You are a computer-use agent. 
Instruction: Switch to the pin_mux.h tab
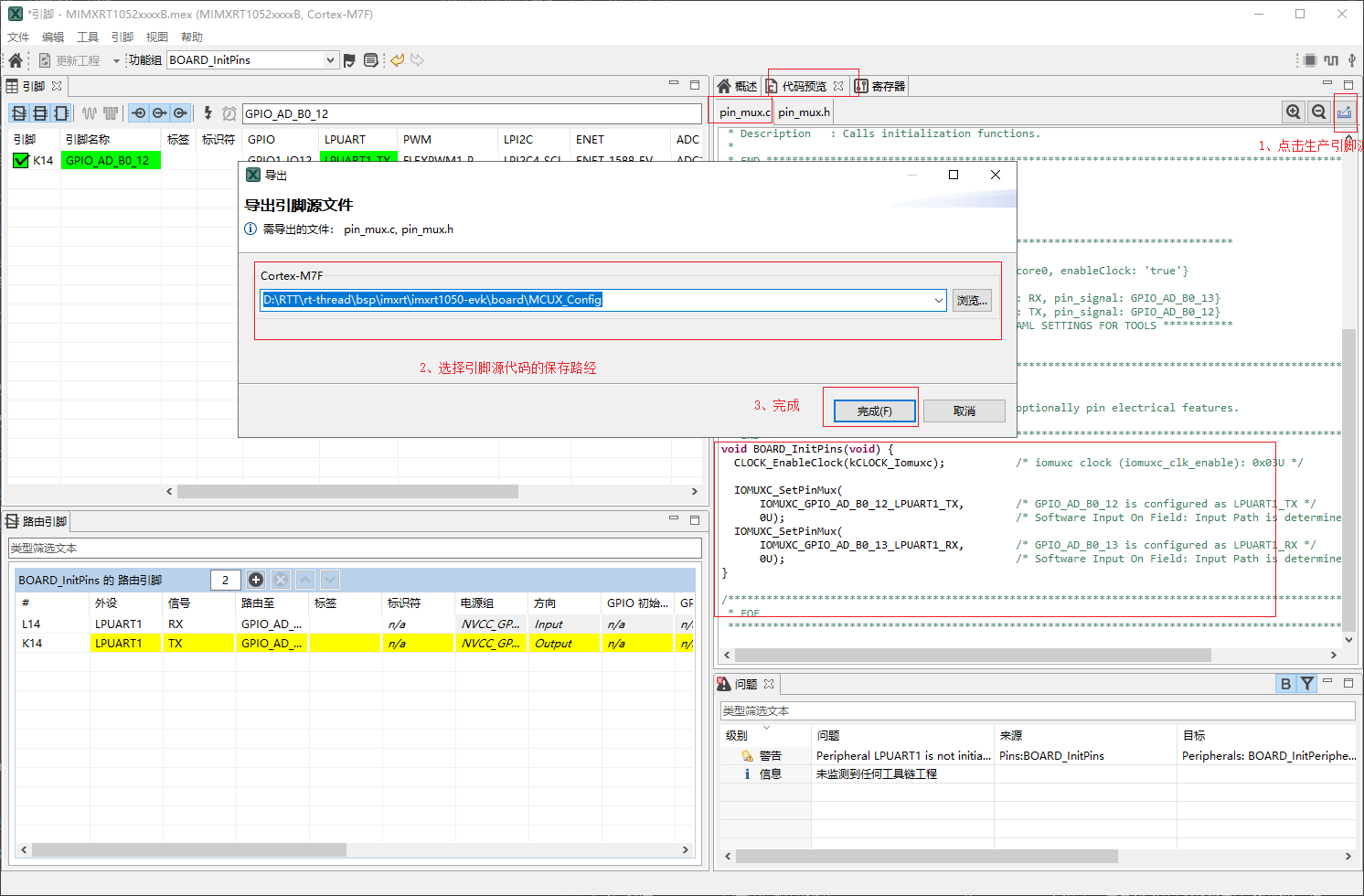point(804,112)
